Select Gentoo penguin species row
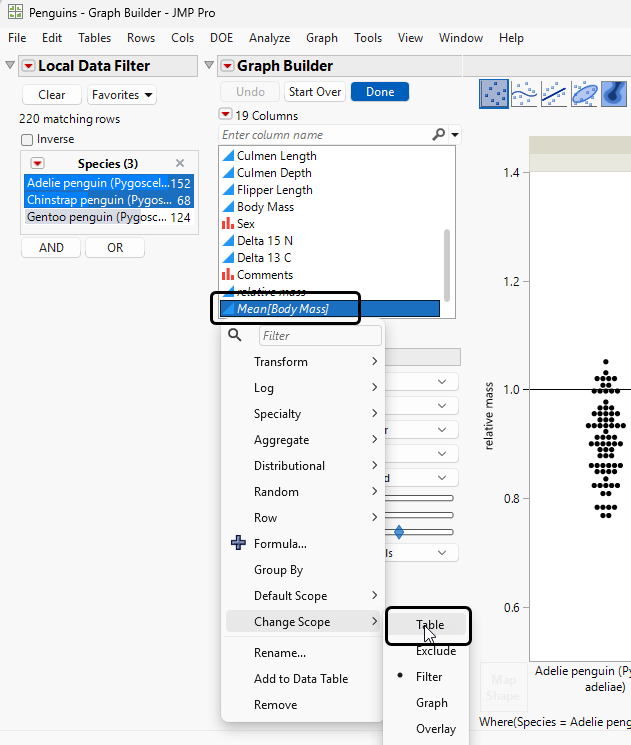The image size is (631, 745). coord(109,217)
